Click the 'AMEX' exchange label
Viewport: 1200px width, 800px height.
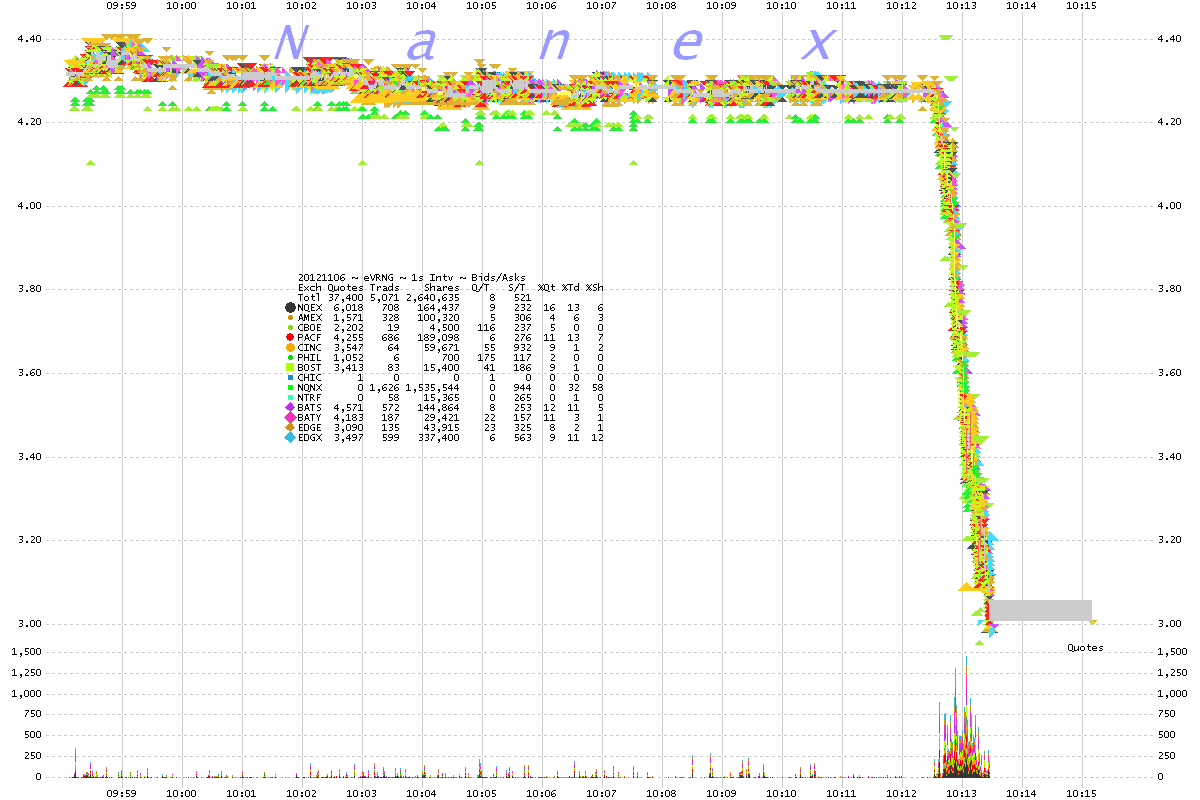point(310,317)
